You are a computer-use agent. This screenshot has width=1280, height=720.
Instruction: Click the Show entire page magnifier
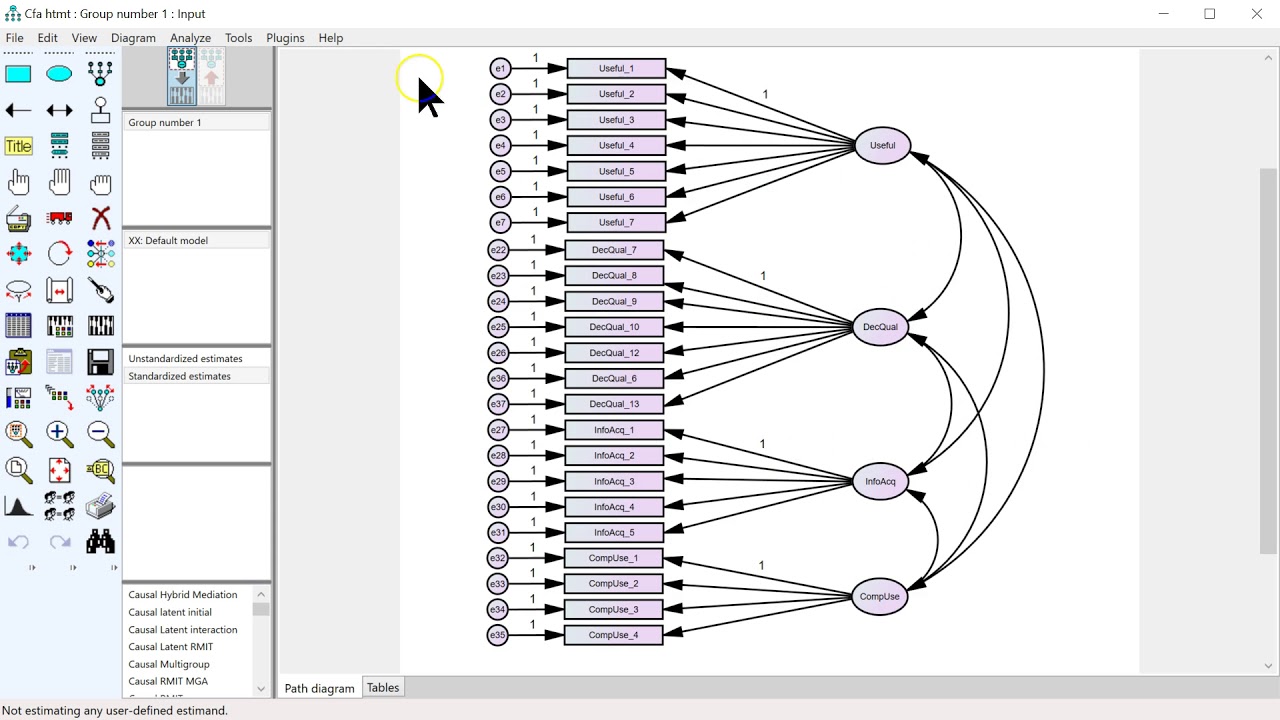pyautogui.click(x=18, y=470)
